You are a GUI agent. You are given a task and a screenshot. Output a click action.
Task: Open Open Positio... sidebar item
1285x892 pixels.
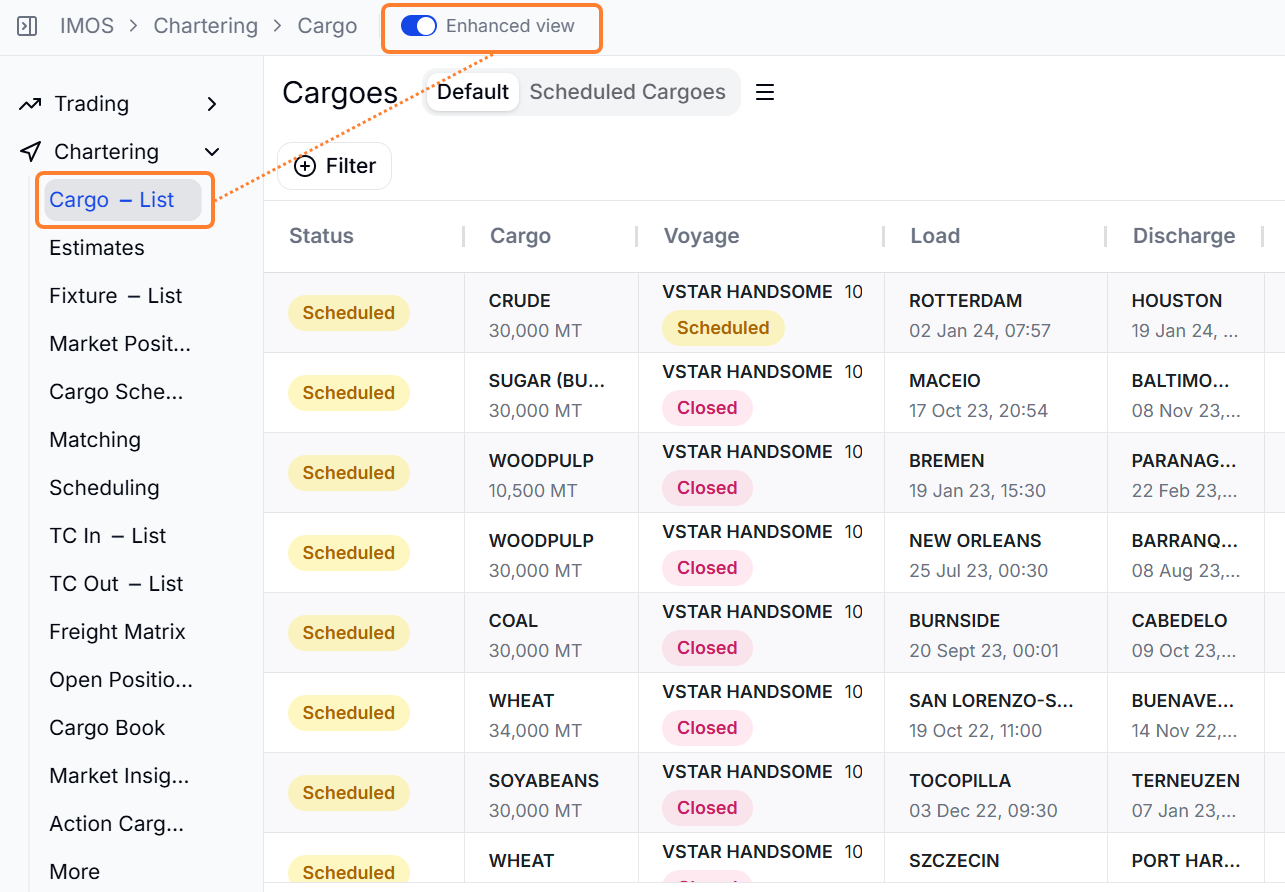[x=121, y=680]
